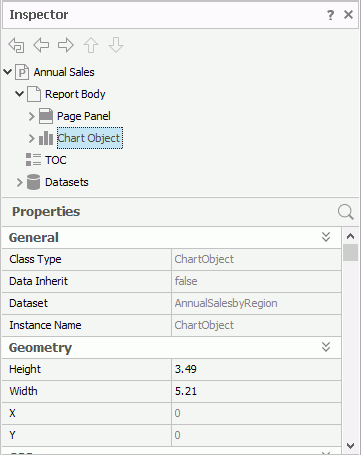Click the Height value field 3.49
Viewport: 361px width, 455px height.
[x=256, y=369]
